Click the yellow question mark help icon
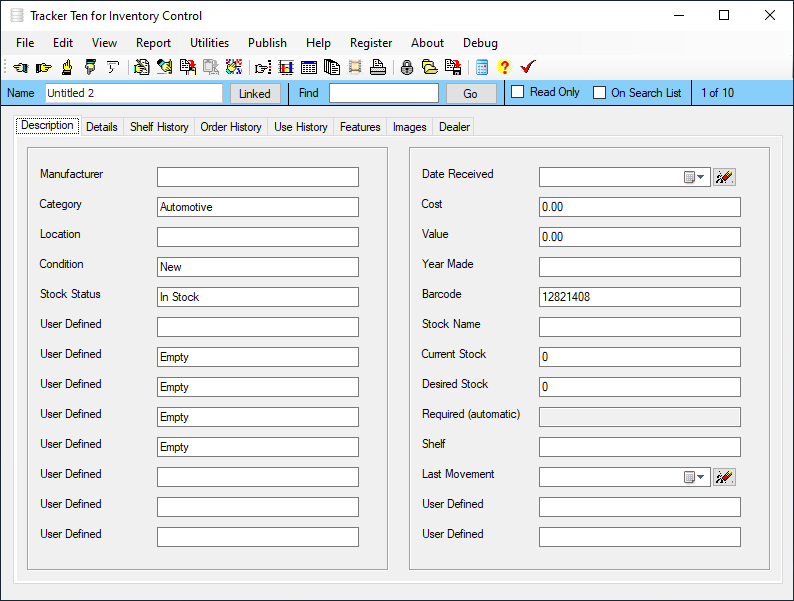The width and height of the screenshot is (794, 601). pos(504,67)
